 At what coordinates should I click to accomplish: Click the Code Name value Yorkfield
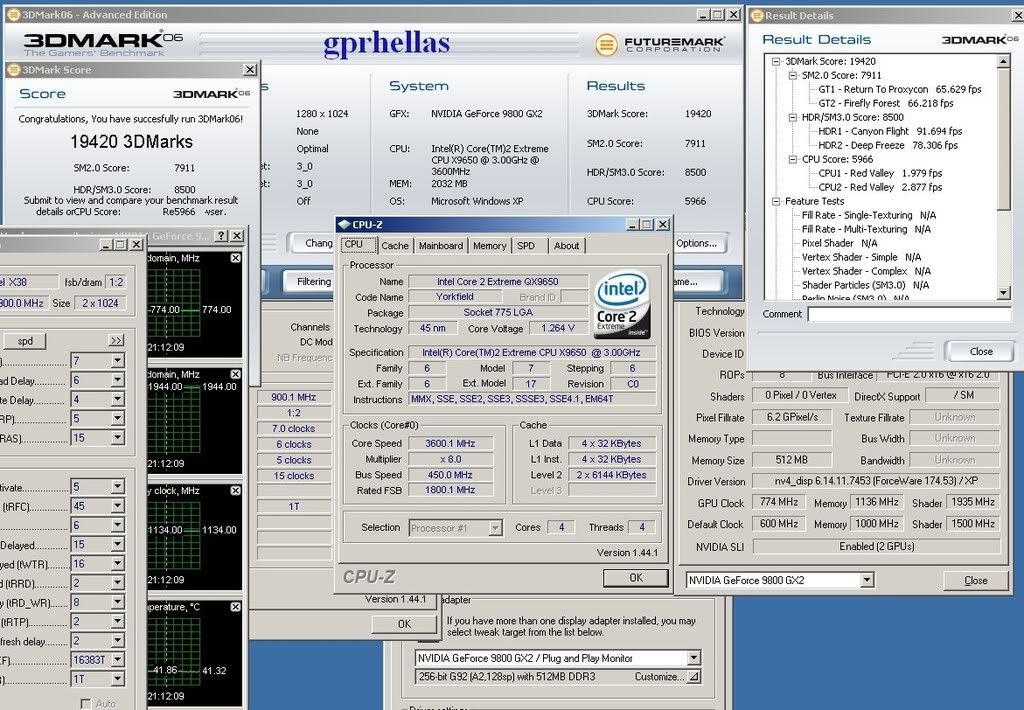(x=455, y=297)
